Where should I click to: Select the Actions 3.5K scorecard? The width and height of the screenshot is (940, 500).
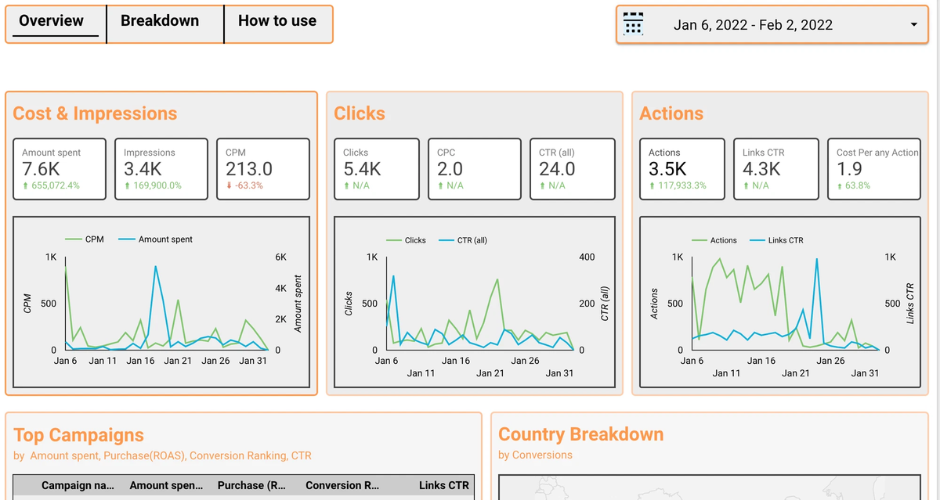[682, 169]
